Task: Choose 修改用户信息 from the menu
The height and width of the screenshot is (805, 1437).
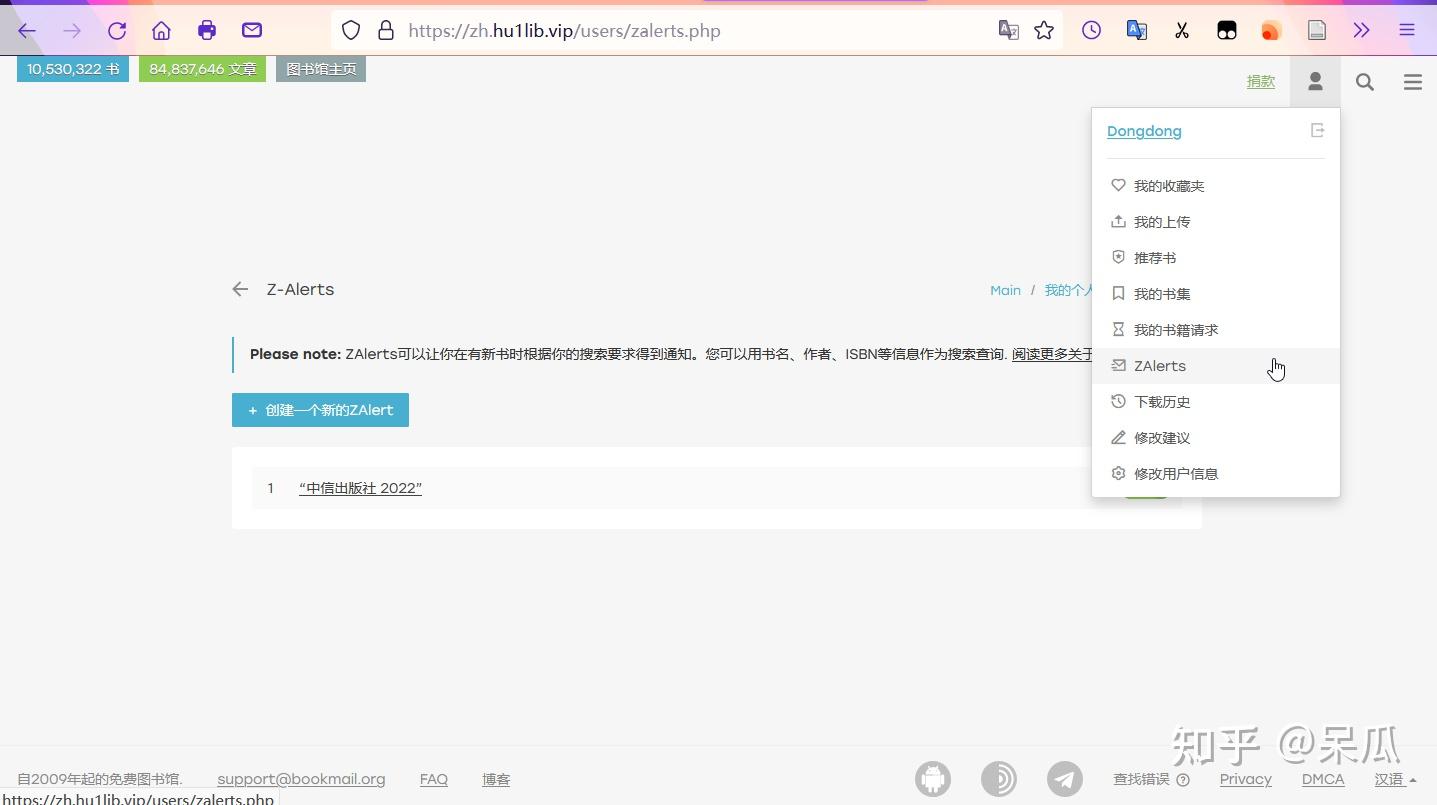Action: 1177,473
